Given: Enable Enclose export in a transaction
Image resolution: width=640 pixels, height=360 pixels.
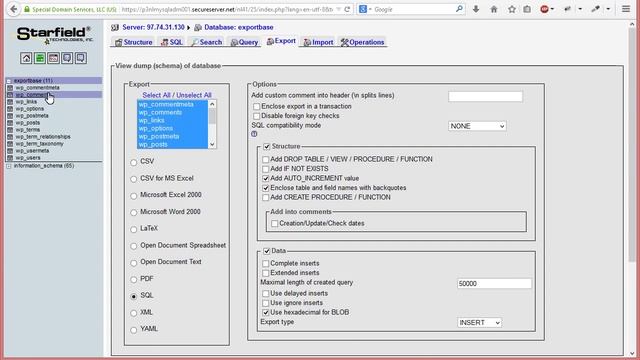Looking at the screenshot, I should pos(256,107).
